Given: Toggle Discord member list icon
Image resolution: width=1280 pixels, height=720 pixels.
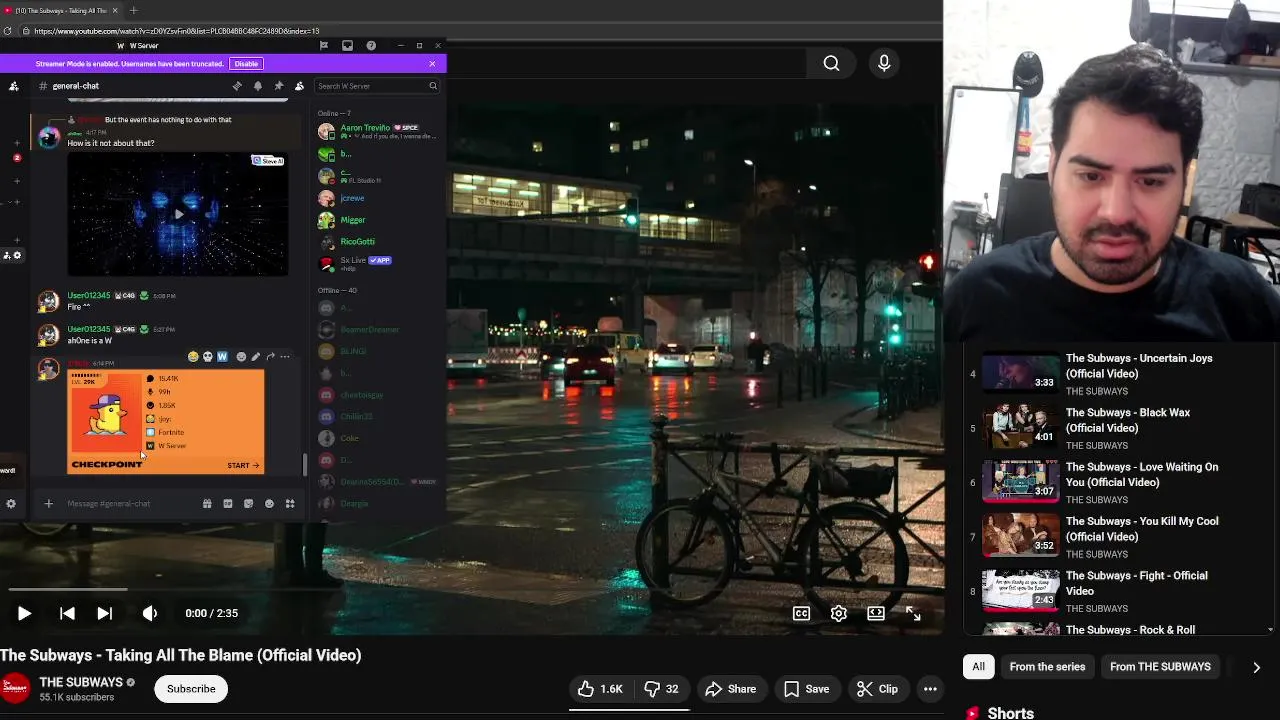Looking at the screenshot, I should 299,86.
